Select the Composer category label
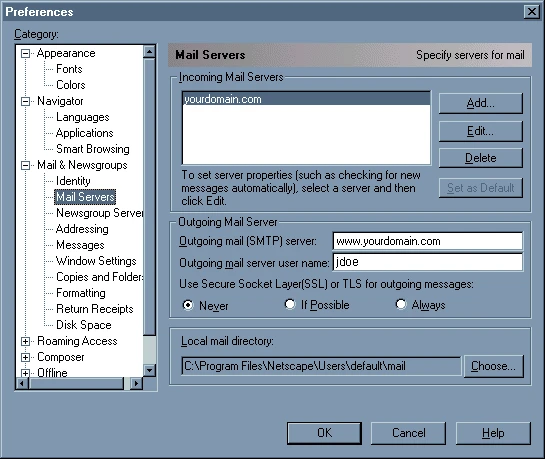This screenshot has height=459, width=545. 60,357
